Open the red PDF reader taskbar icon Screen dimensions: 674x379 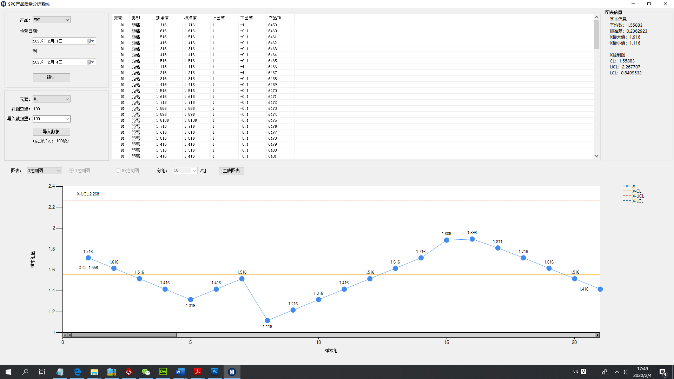[x=197, y=372]
